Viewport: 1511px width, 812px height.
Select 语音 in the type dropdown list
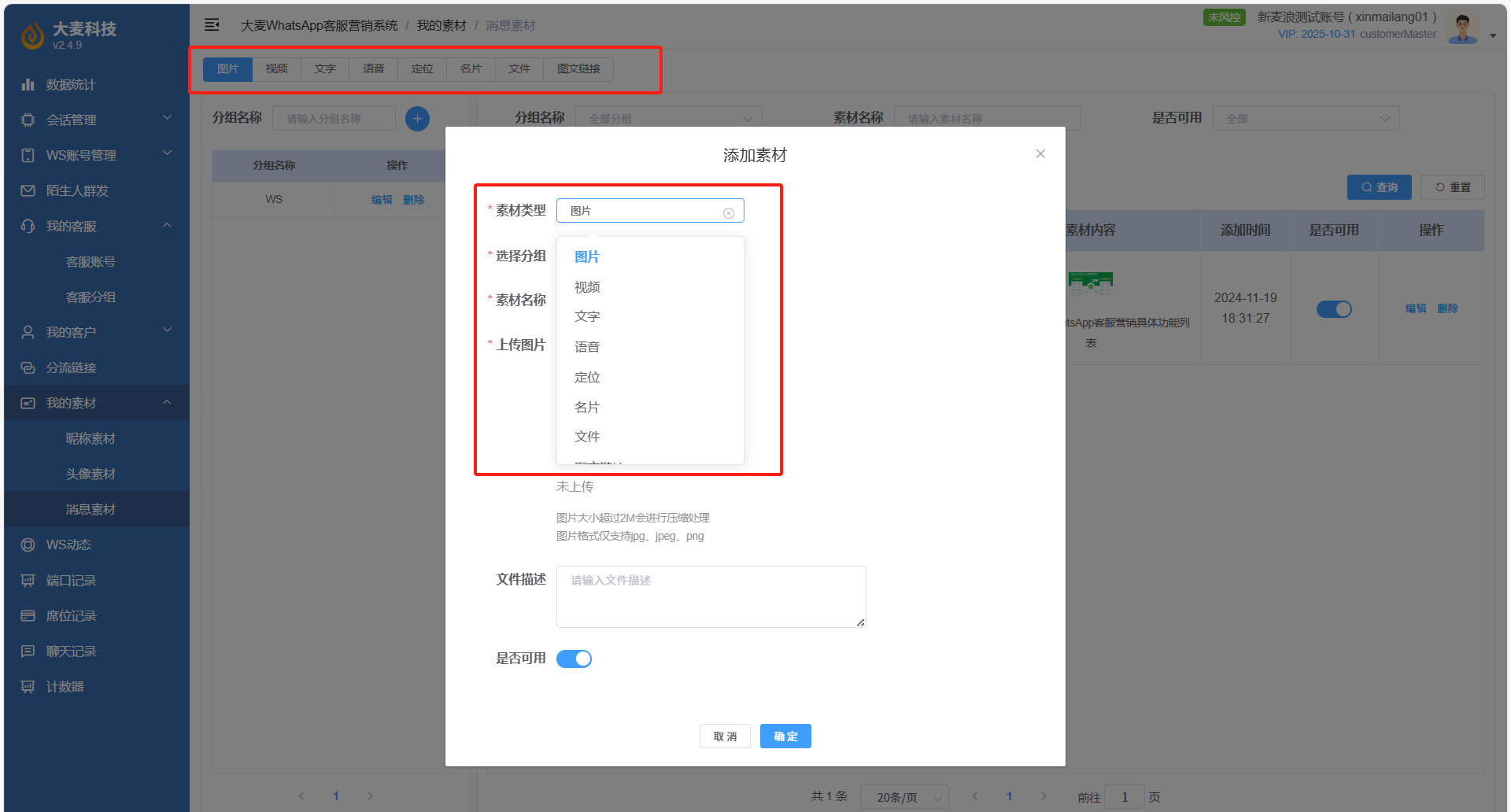(650, 347)
